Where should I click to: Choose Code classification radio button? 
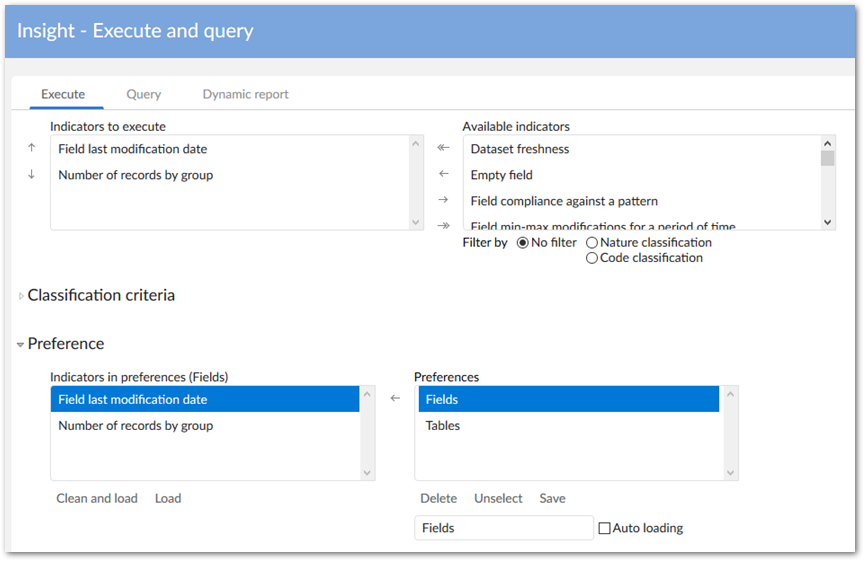(592, 258)
